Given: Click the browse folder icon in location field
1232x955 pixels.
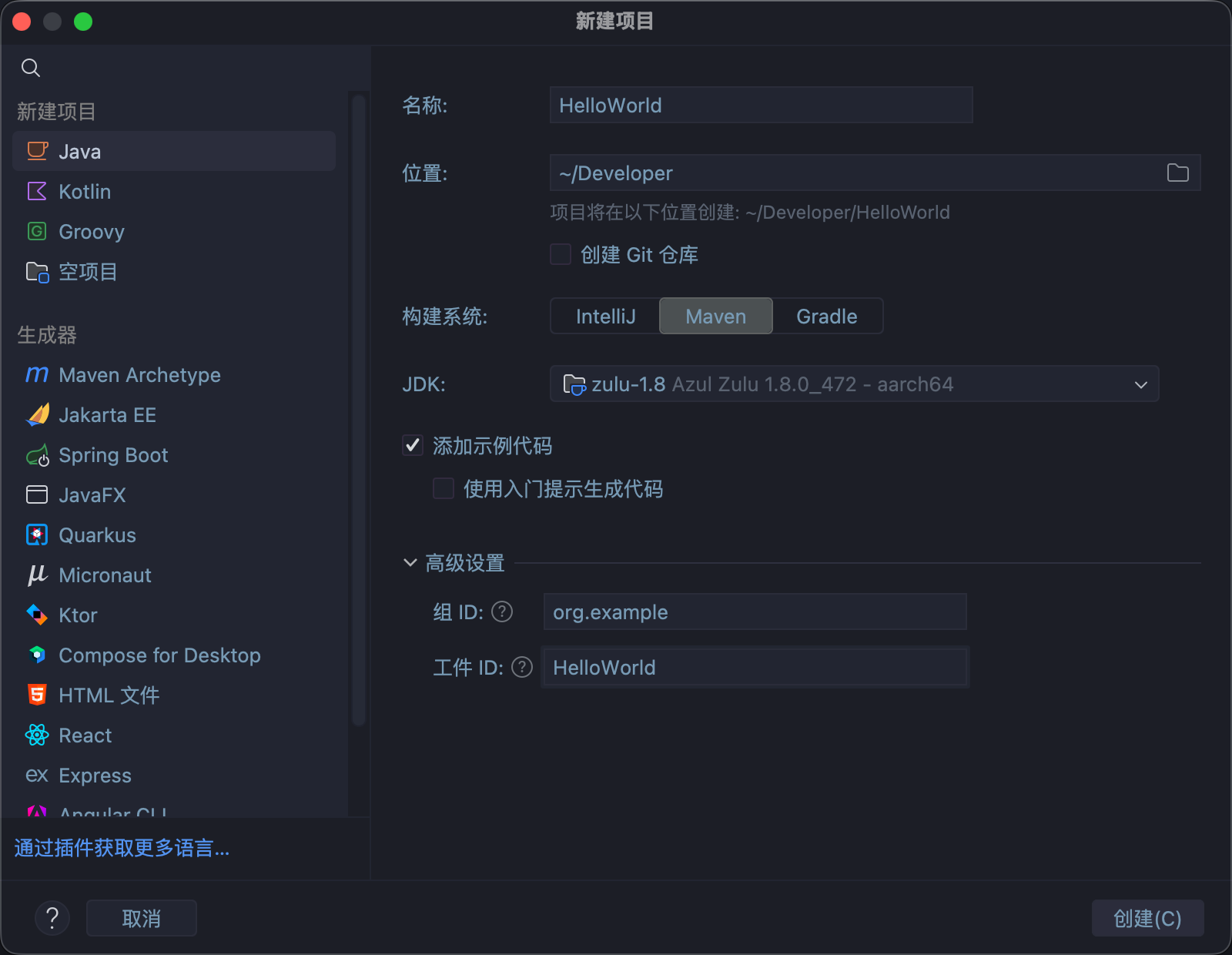Looking at the screenshot, I should [1177, 173].
